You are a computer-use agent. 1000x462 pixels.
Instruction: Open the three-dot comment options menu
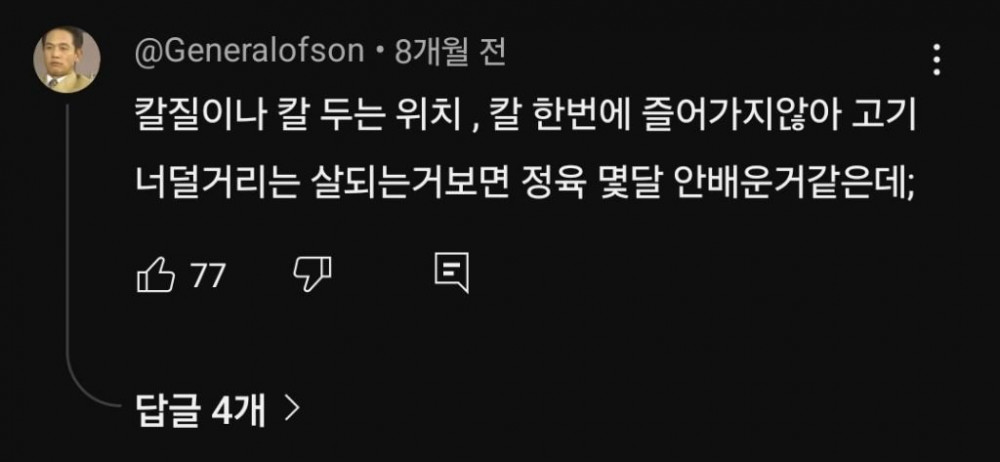tap(936, 60)
